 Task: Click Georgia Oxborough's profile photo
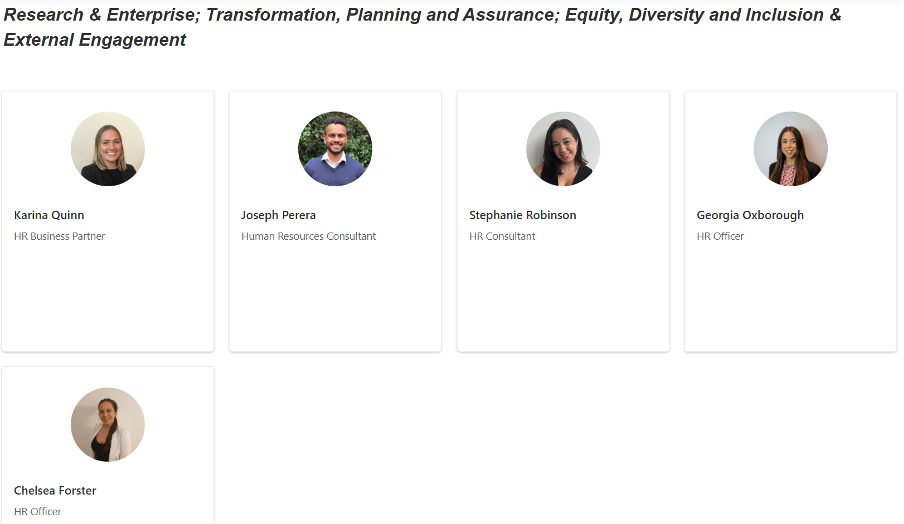coord(790,149)
